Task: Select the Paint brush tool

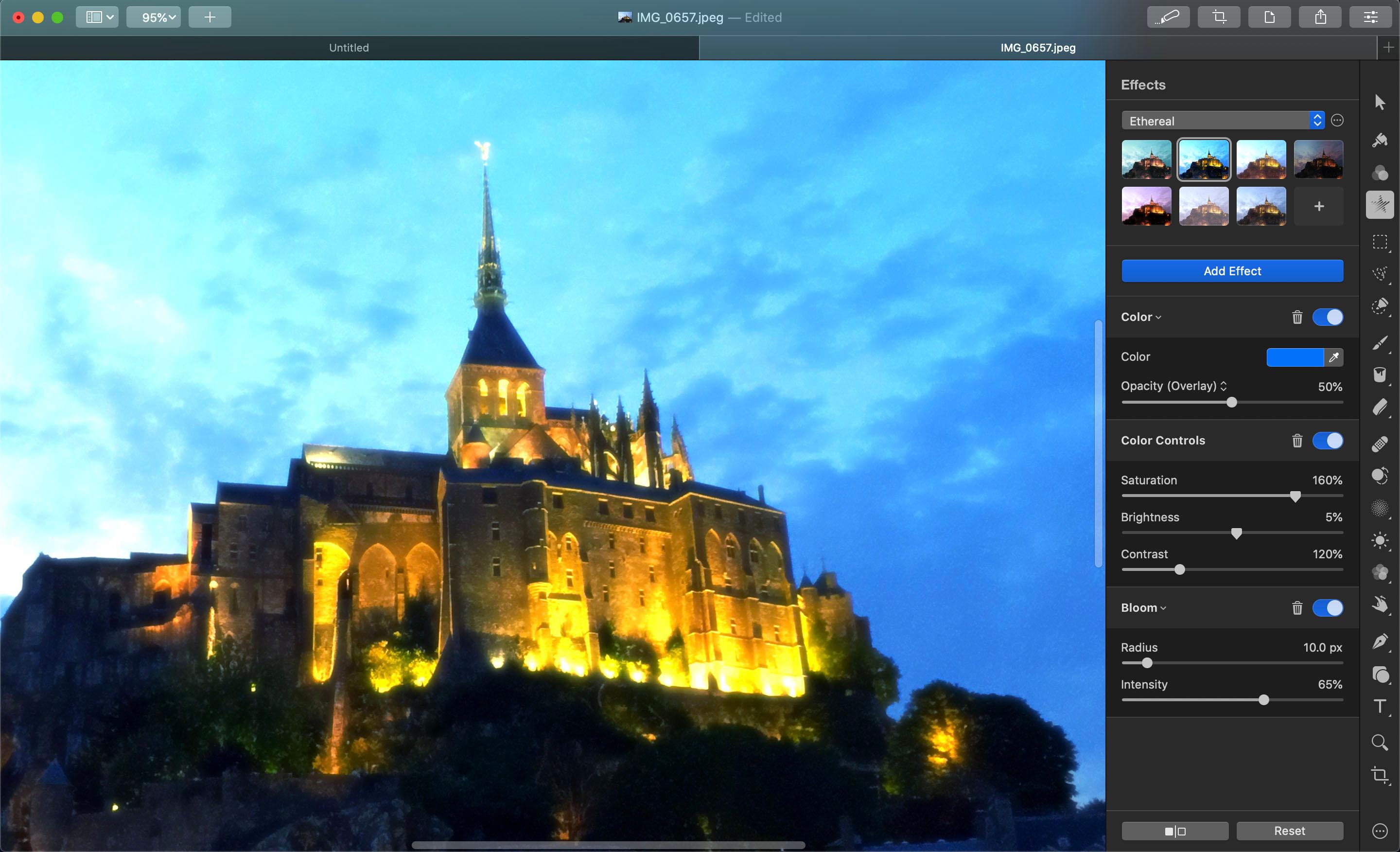Action: pos(1380,342)
